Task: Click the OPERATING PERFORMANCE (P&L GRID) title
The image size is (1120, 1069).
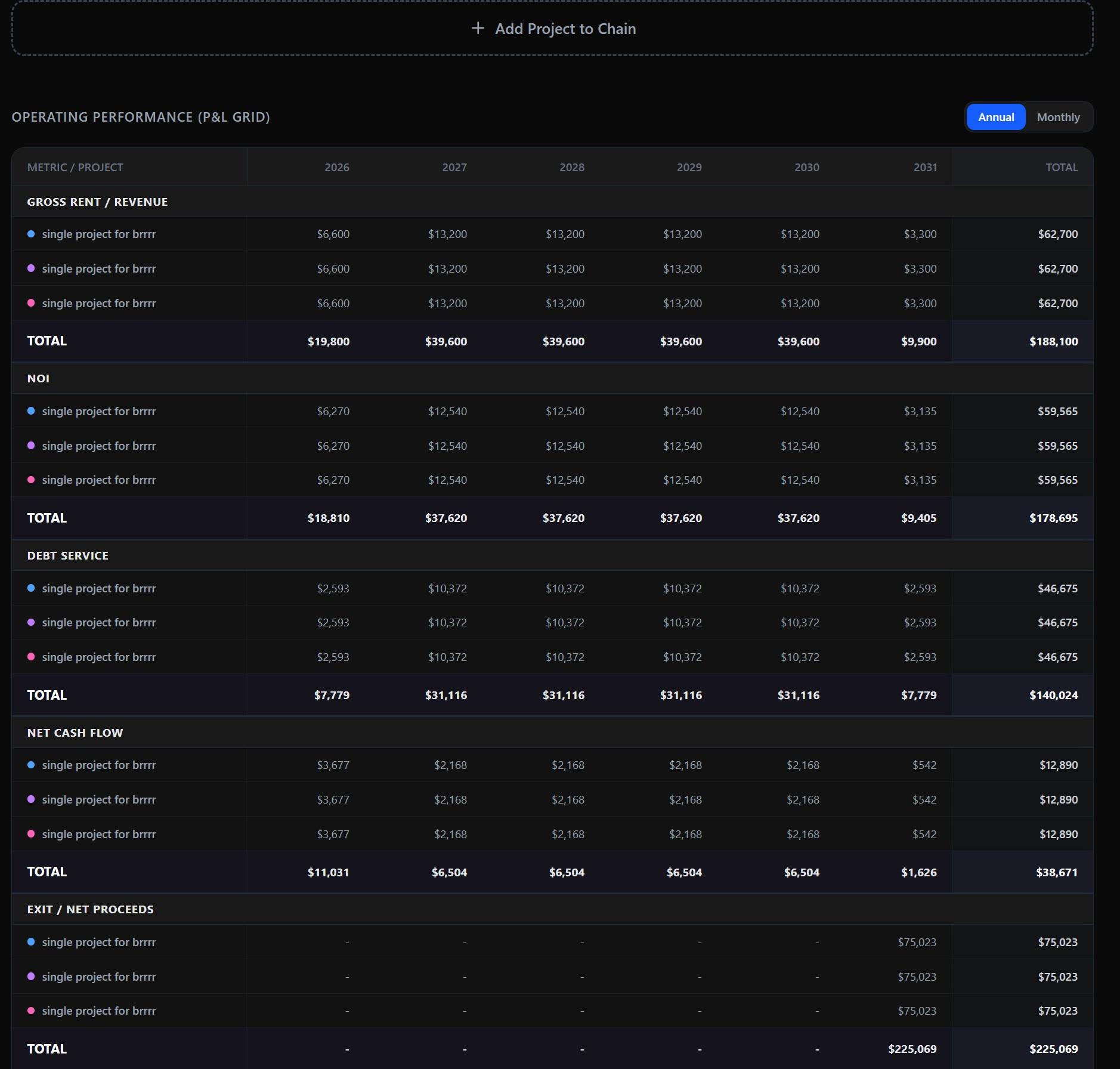Action: click(x=141, y=117)
